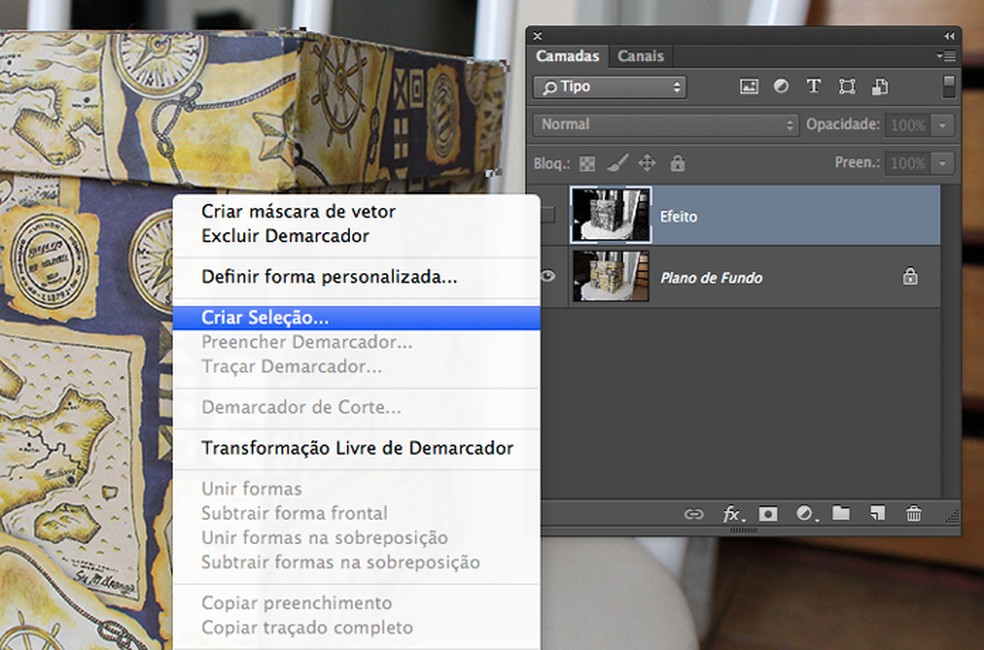Screen dimensions: 984x650
Task: Hide the Plano de Fundo layer eye
Action: click(x=548, y=276)
